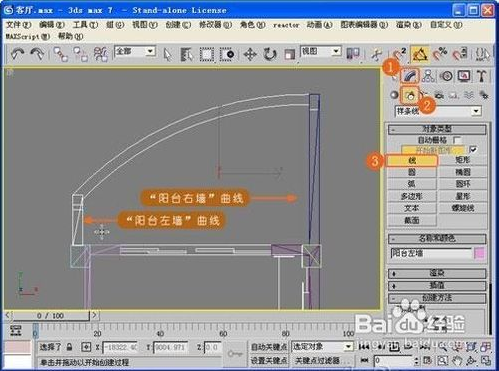Activate the Select and Move tool
Viewport: 499px width, 371px height.
click(x=250, y=54)
